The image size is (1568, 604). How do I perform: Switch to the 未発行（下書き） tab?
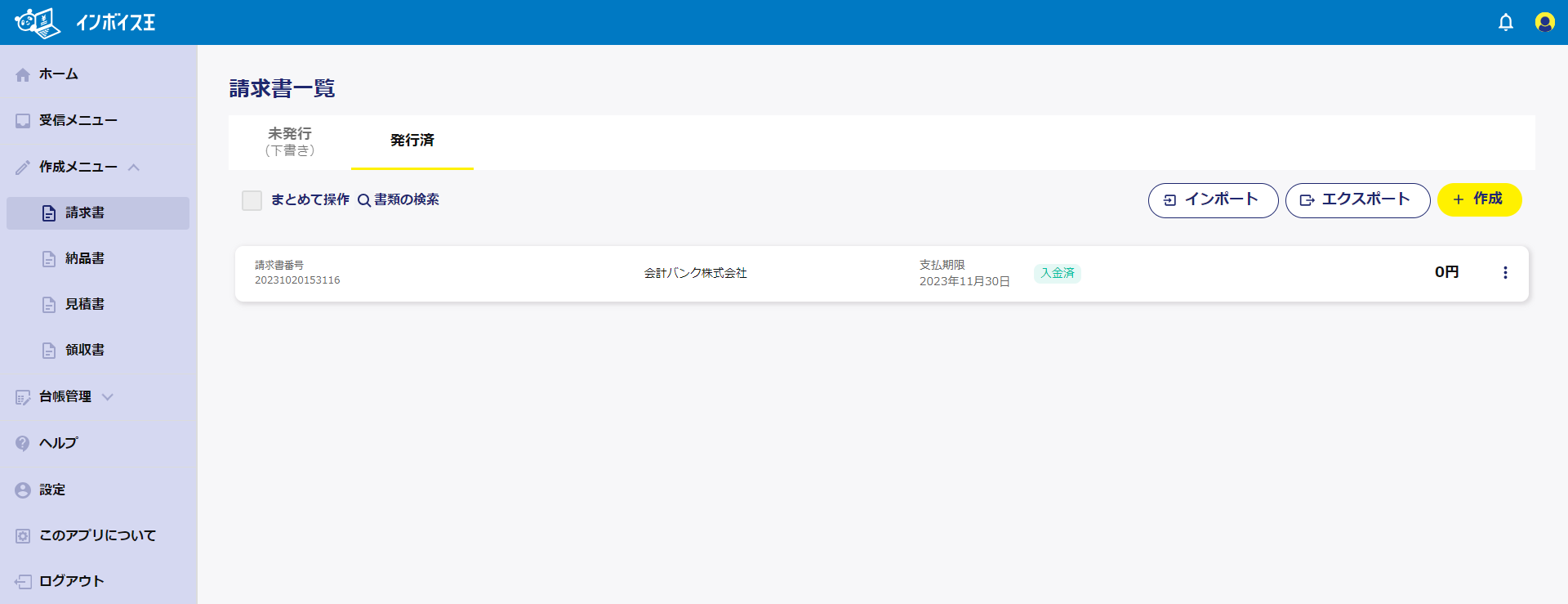(290, 141)
